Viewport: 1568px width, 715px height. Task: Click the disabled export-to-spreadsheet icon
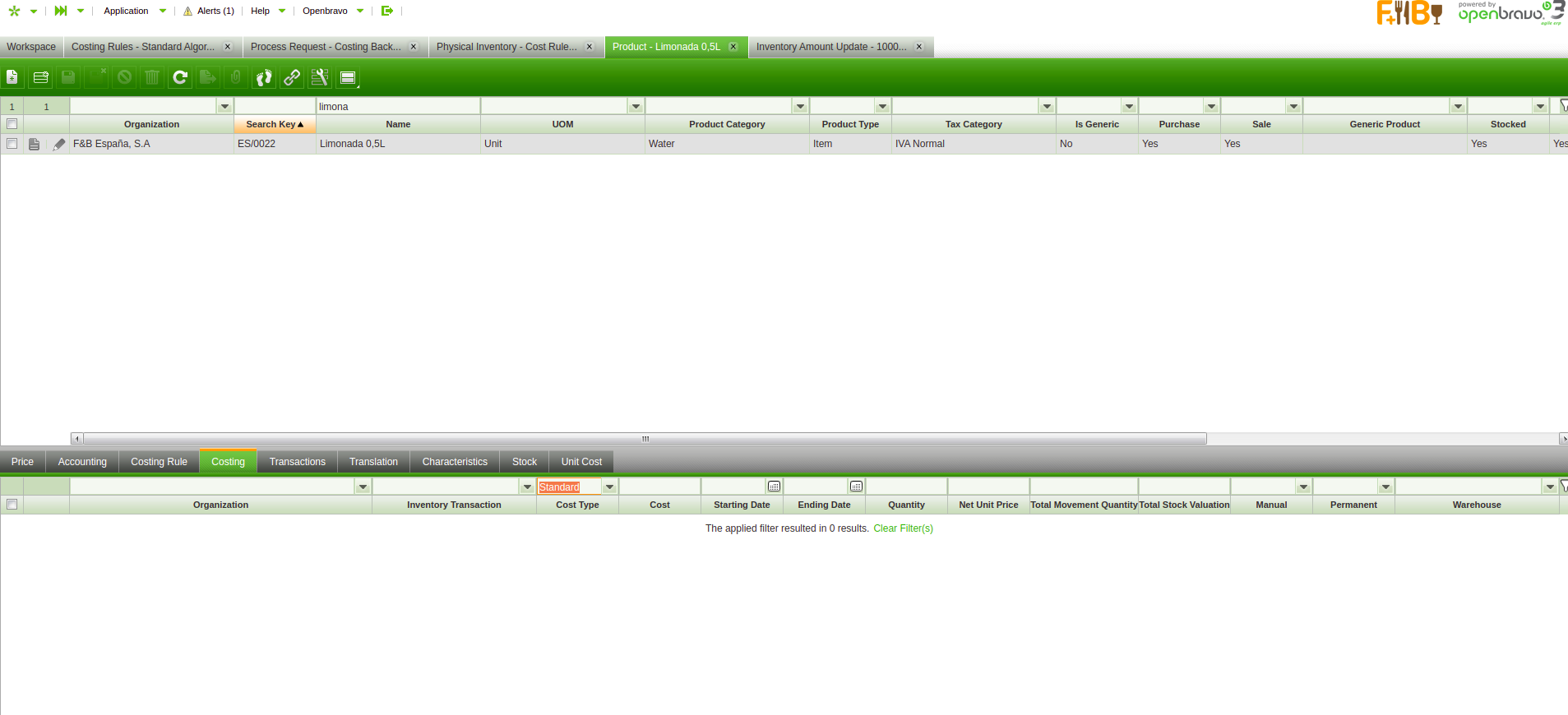click(208, 77)
